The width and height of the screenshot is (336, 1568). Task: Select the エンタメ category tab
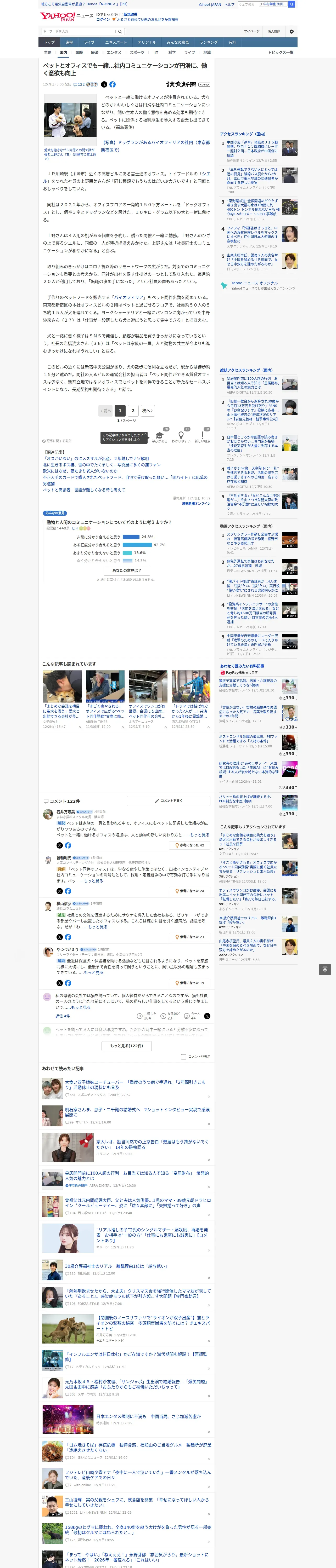click(x=114, y=52)
